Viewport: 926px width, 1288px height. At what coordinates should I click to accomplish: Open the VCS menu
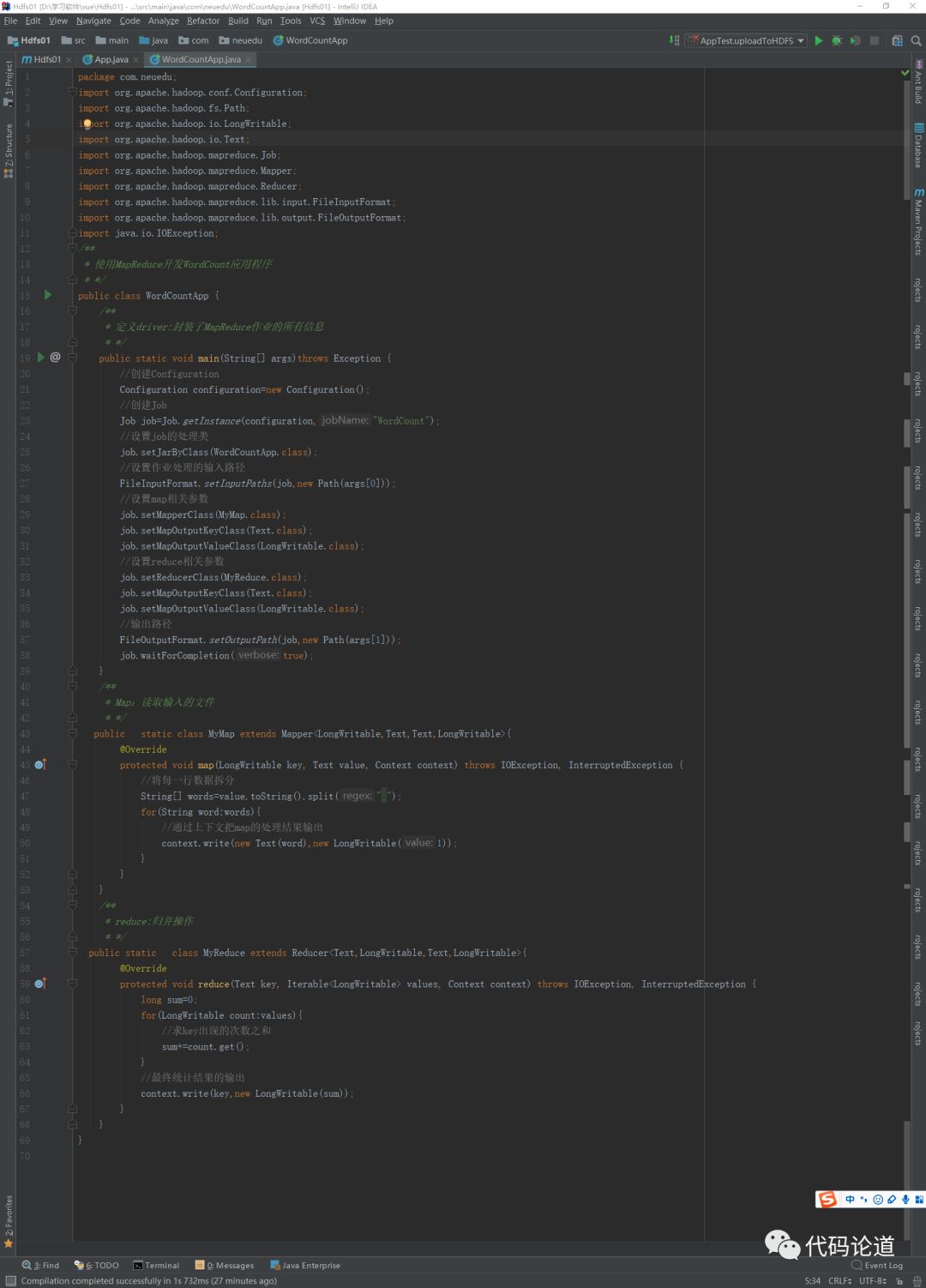click(x=317, y=21)
